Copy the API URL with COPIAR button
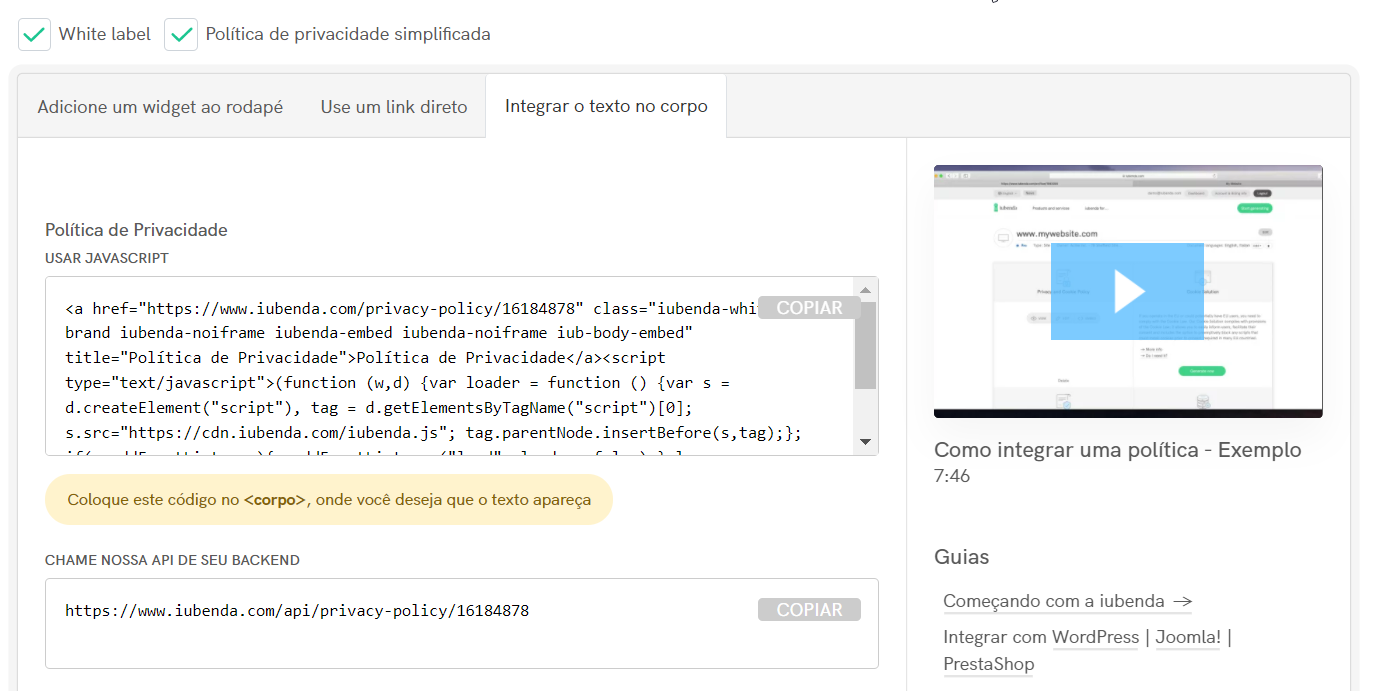Image resolution: width=1388 pixels, height=691 pixels. pos(809,610)
